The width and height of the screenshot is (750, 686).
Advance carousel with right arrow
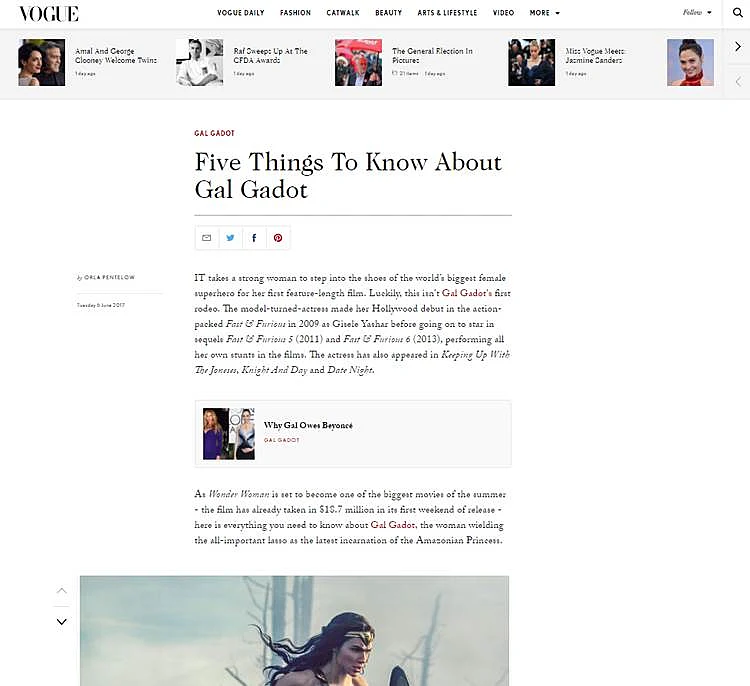pos(738,46)
